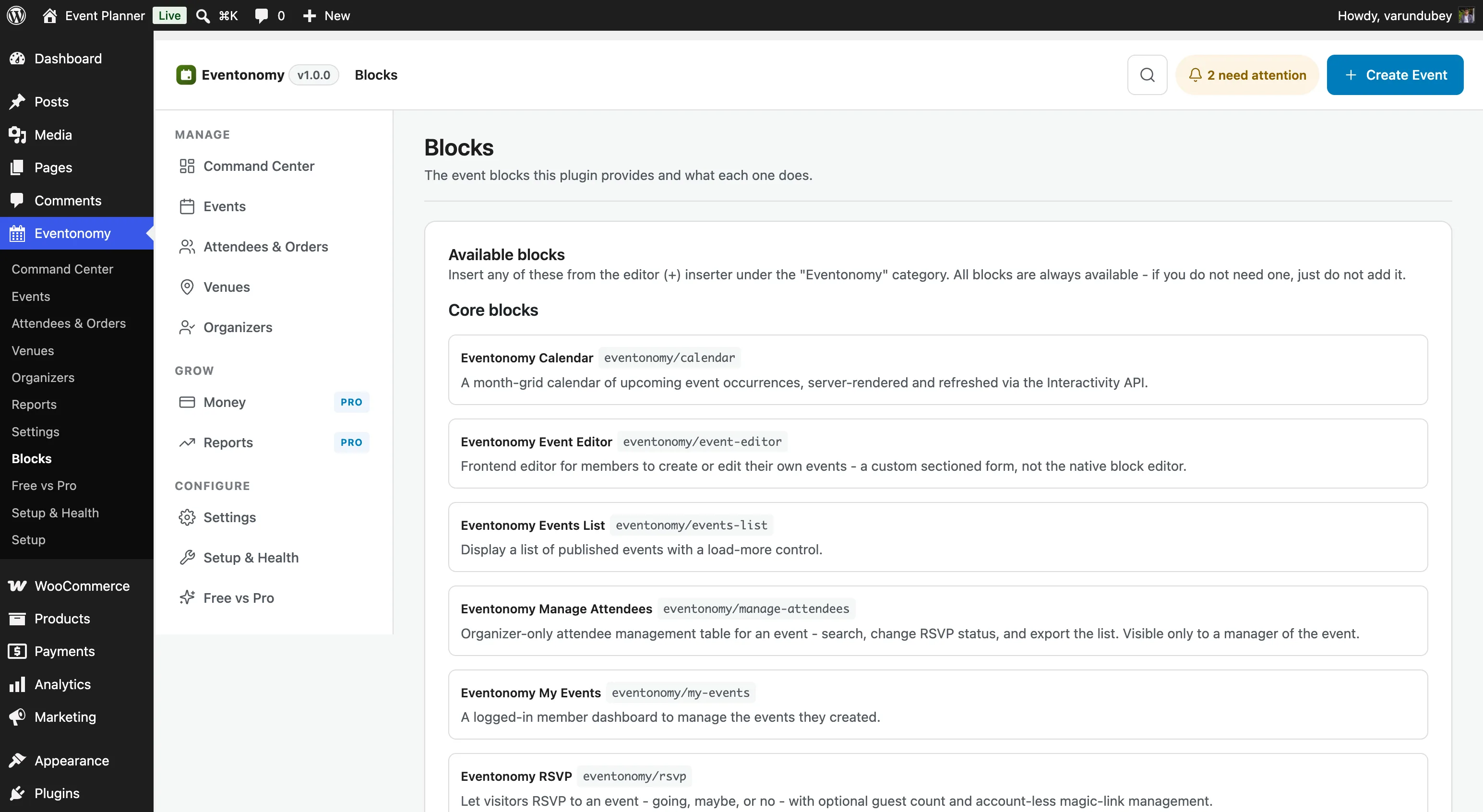The height and width of the screenshot is (812, 1483).
Task: Click the WooCommerce logo icon
Action: click(17, 585)
